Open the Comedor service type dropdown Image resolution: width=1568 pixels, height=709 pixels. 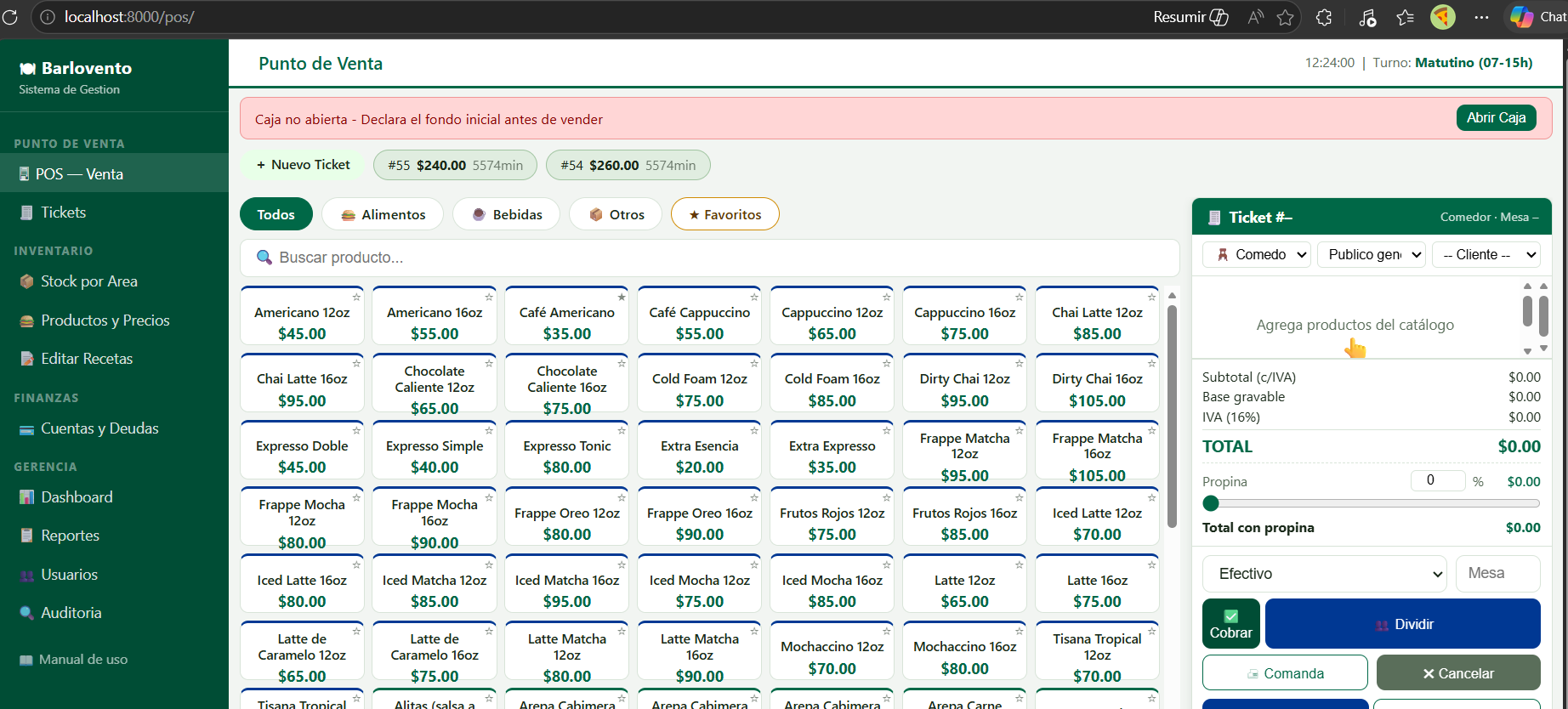[1257, 254]
